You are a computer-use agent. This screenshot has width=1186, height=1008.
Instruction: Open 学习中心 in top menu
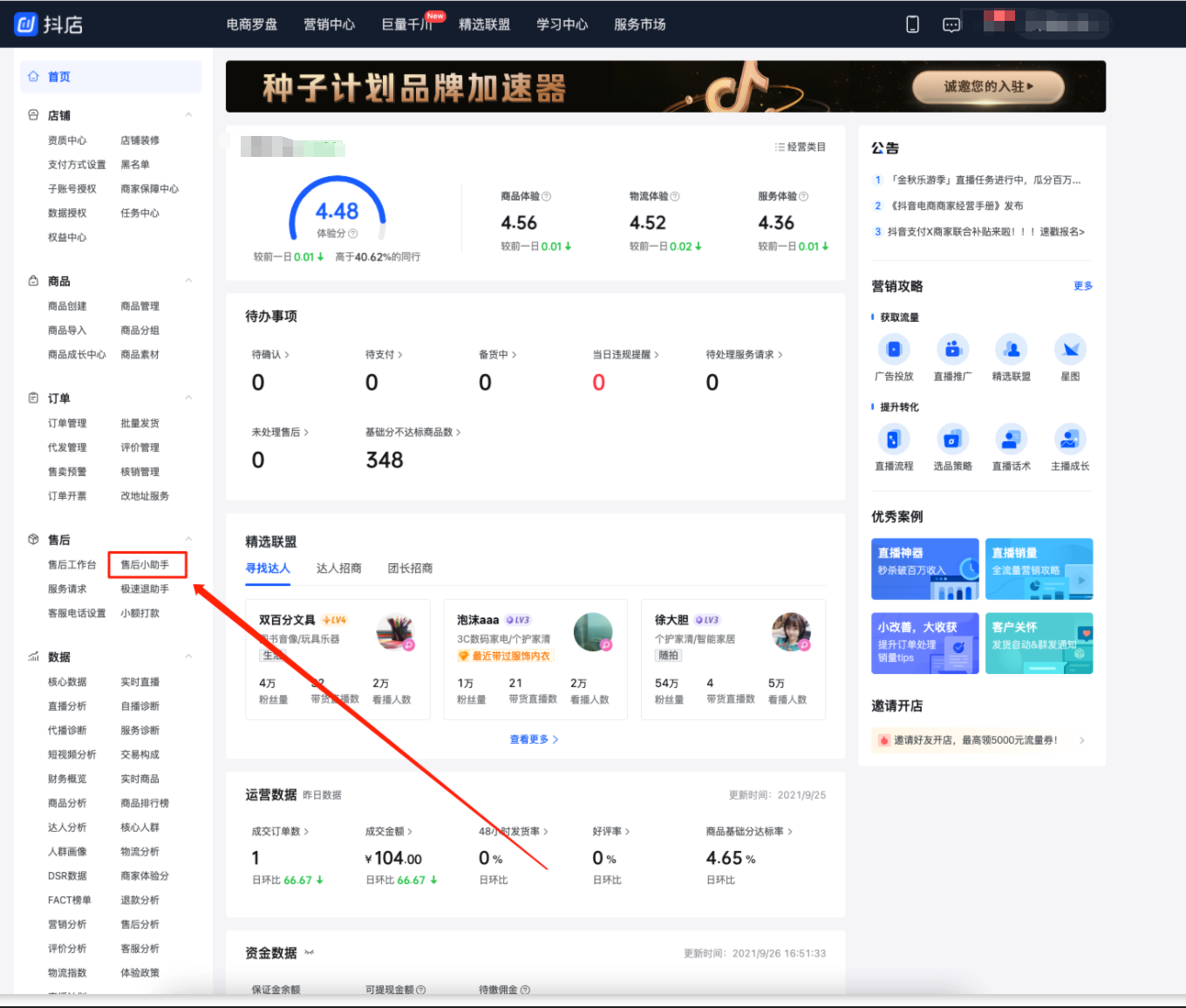[562, 24]
